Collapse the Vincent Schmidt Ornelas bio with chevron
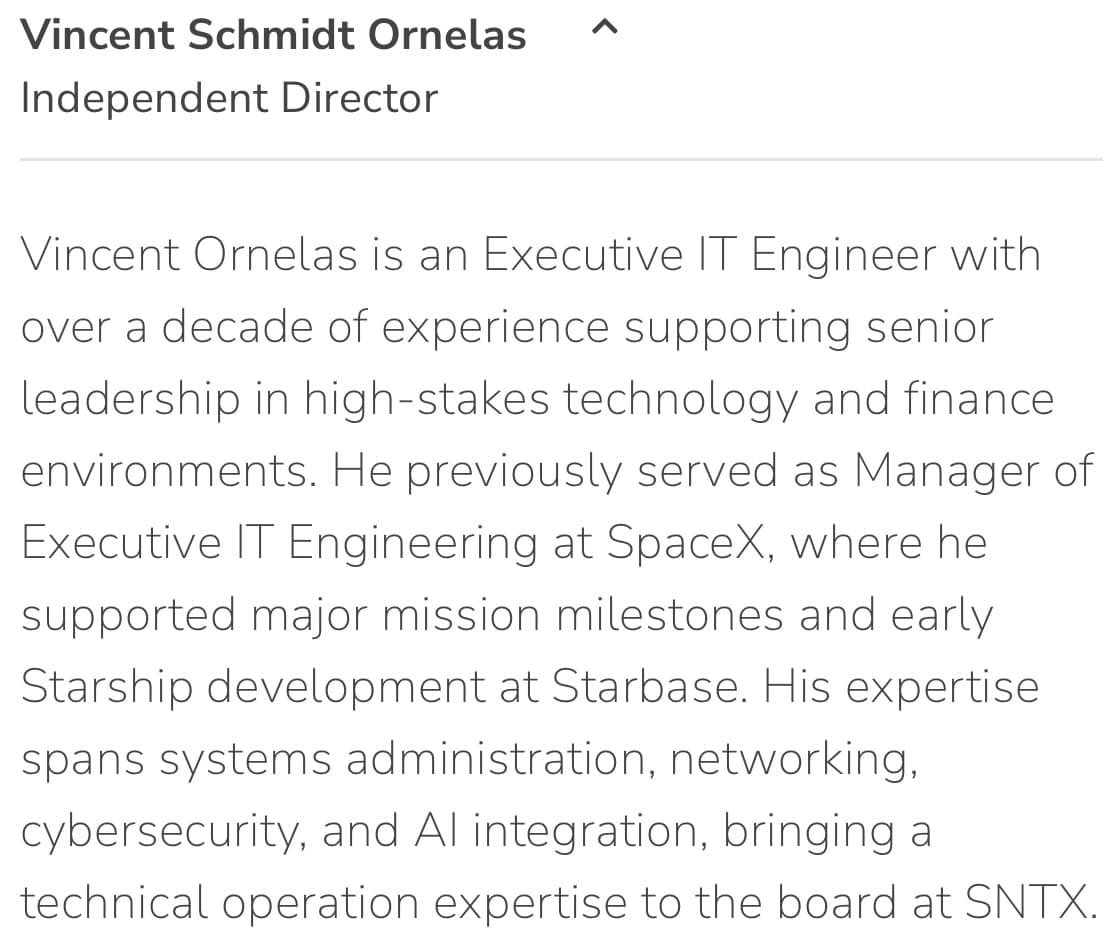Screen dimensions: 1109x951 [x=604, y=28]
